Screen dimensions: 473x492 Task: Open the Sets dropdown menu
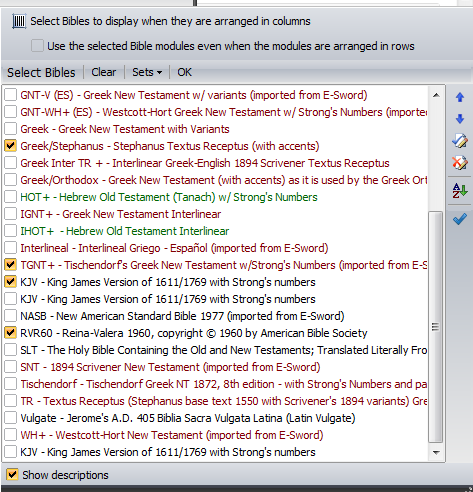(x=147, y=72)
